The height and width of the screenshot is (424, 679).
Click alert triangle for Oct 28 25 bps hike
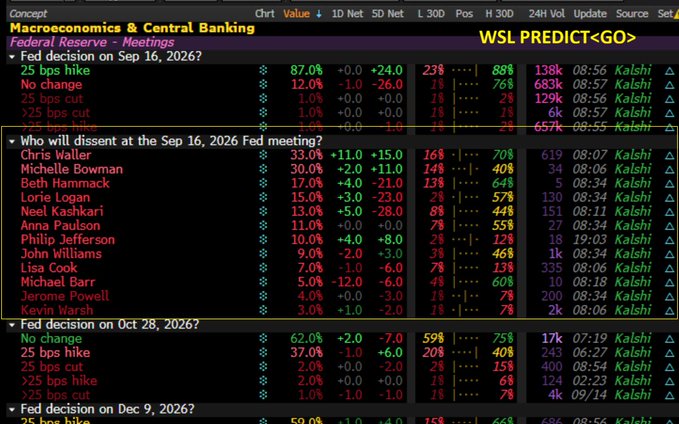coord(669,353)
